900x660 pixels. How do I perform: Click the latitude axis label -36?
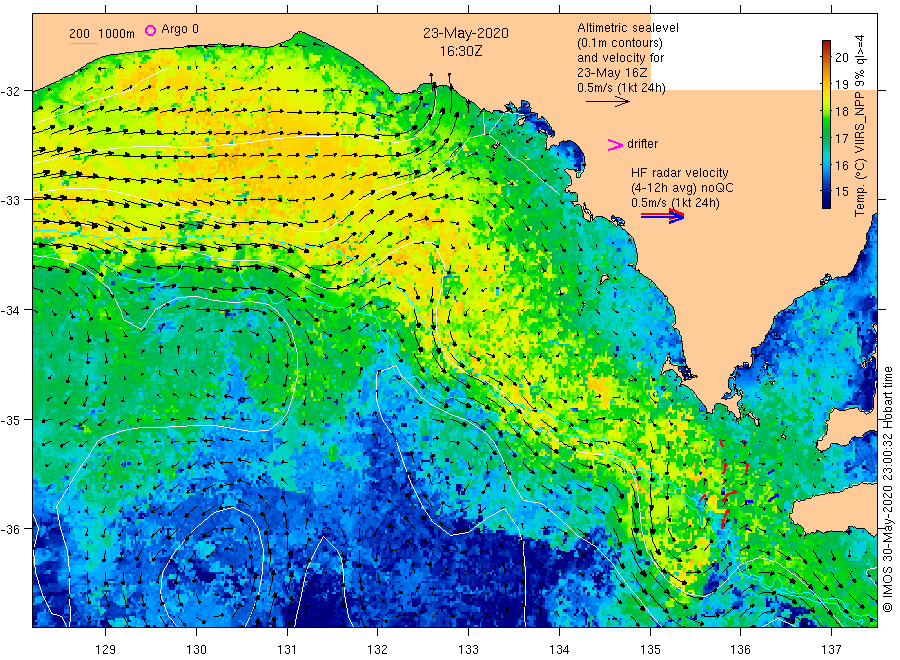coord(11,529)
